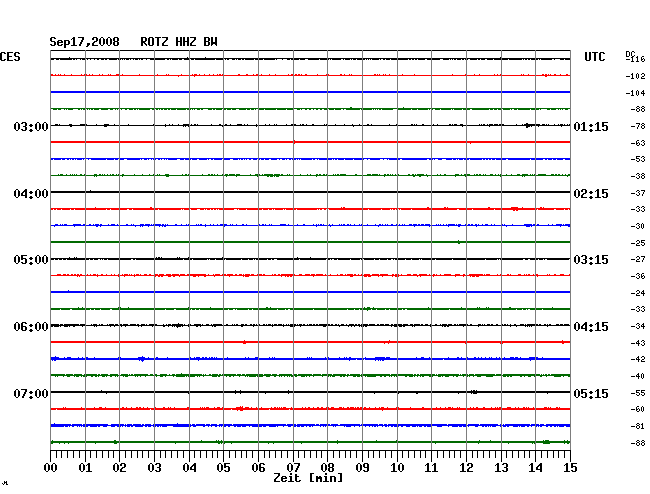
Task: Click the "10" minute axis label
Action: 397,468
